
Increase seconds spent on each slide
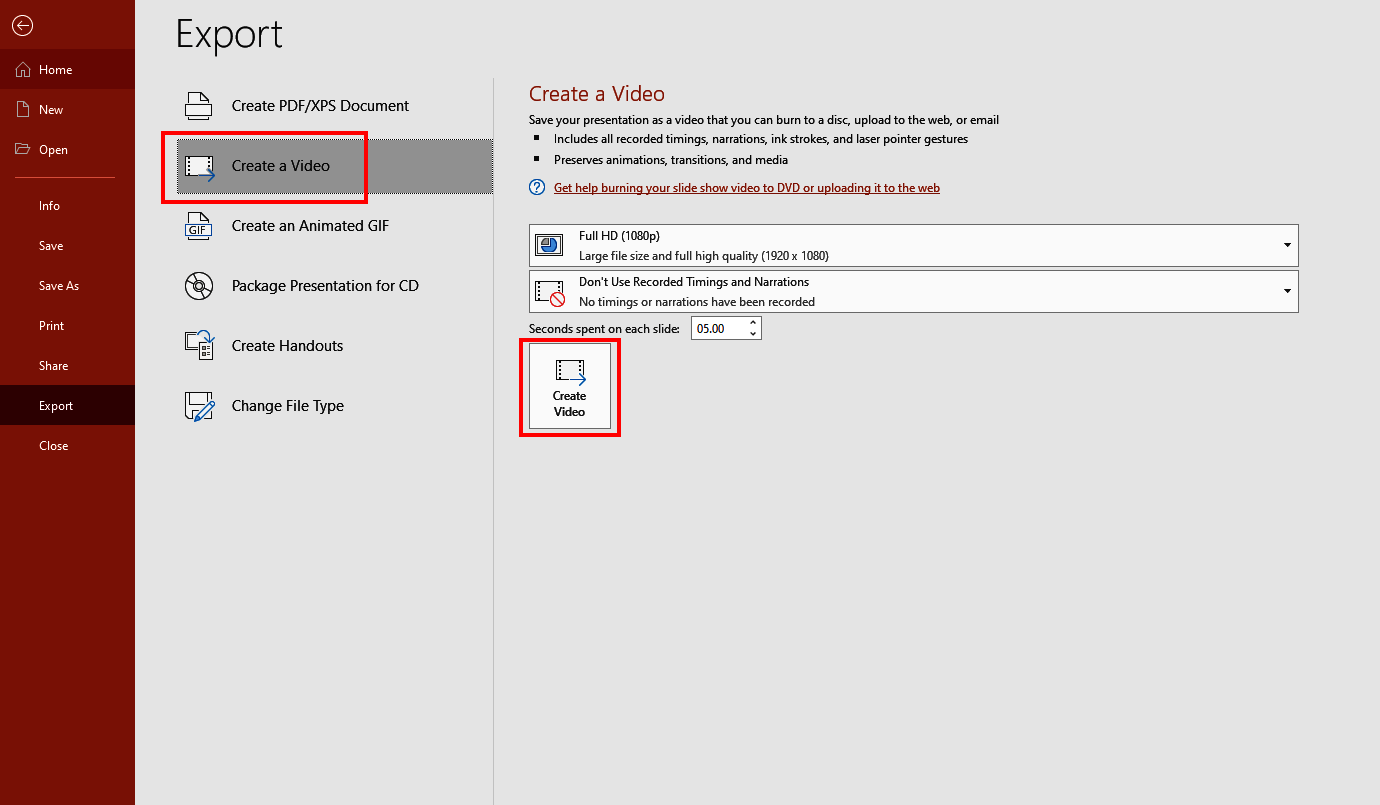coord(752,322)
